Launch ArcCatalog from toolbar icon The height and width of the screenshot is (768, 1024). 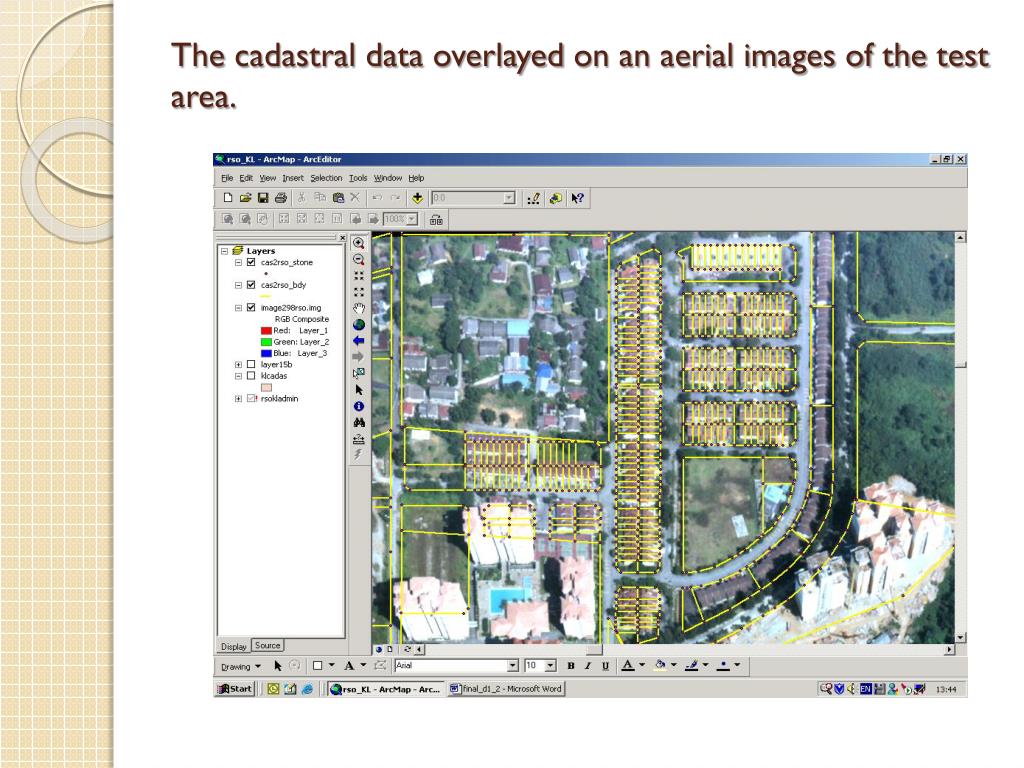556,199
